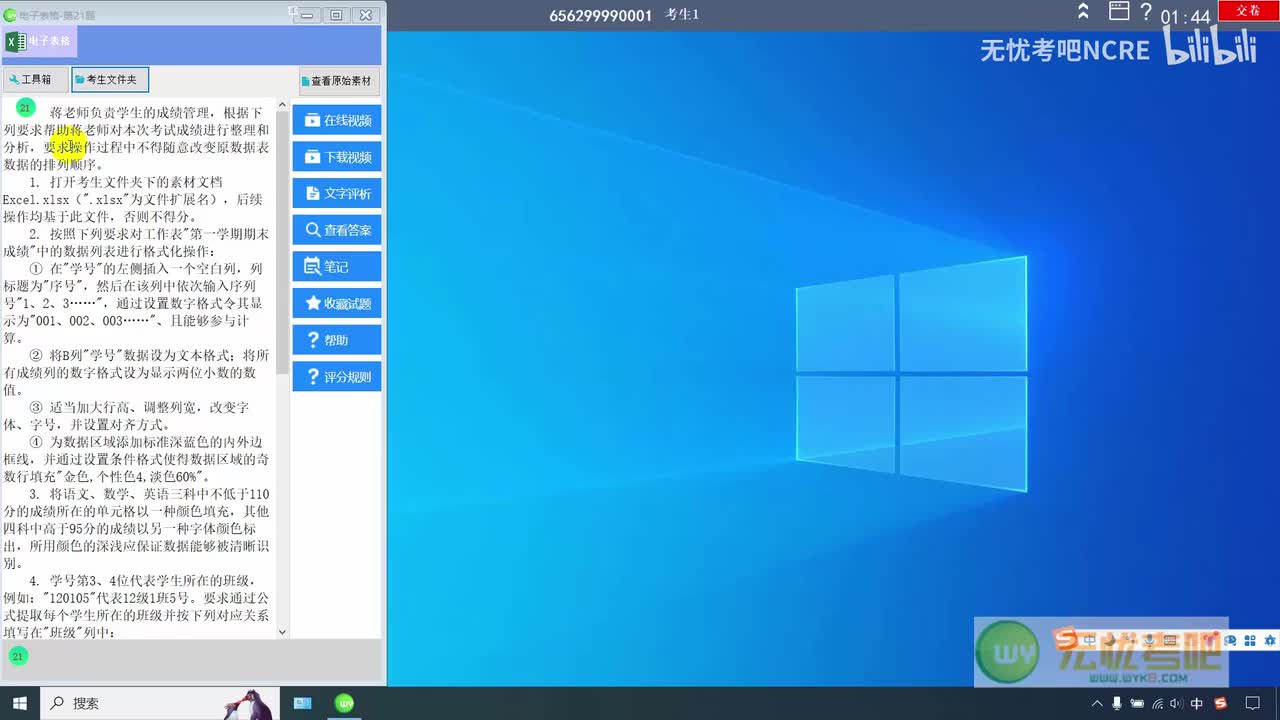
Task: Open 在线视频 online video
Action: [x=337, y=120]
